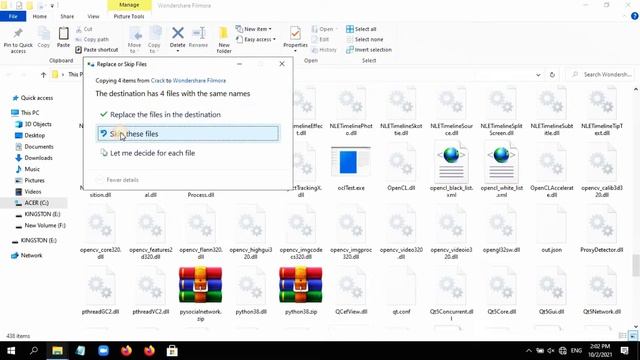Click the History command

click(324, 50)
